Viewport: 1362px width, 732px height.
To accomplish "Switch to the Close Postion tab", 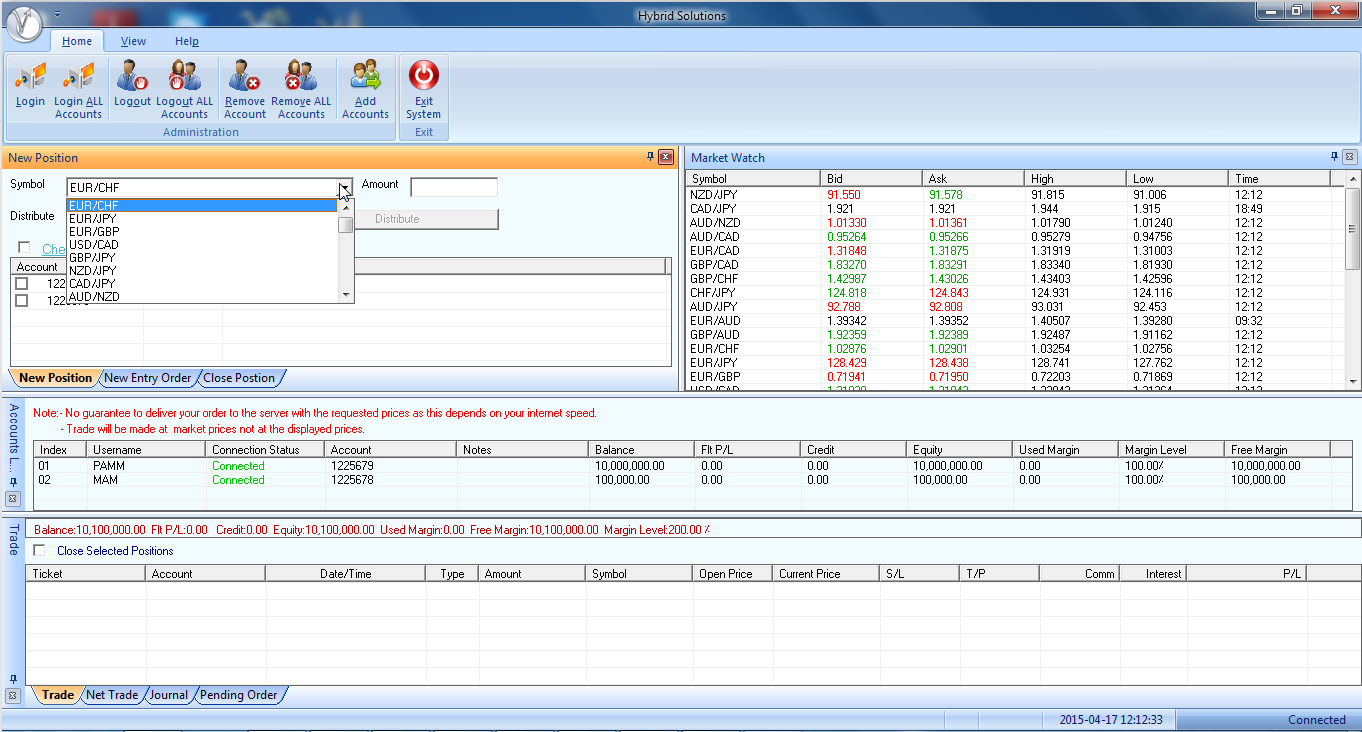I will (239, 378).
